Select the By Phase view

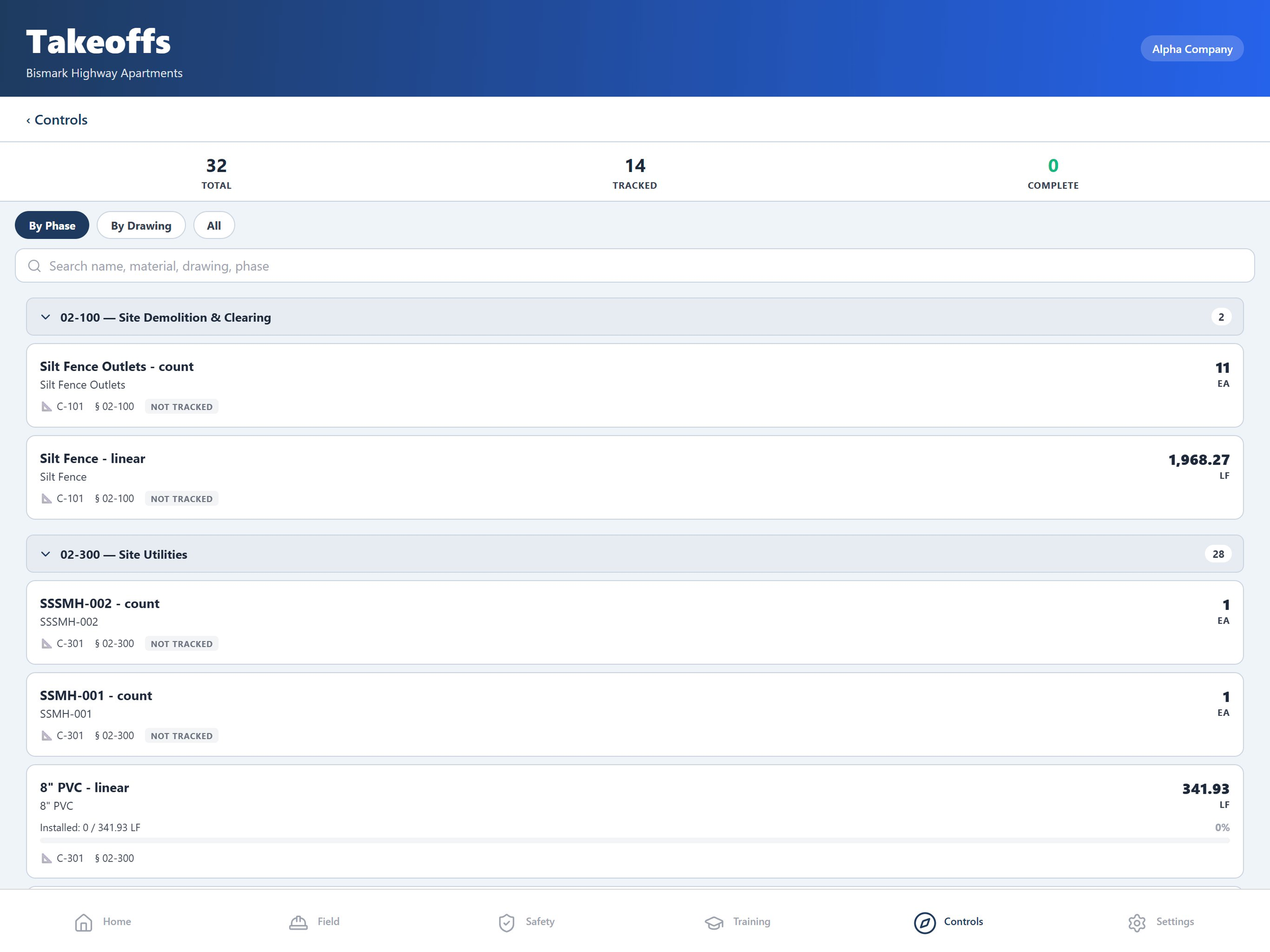[x=52, y=225]
